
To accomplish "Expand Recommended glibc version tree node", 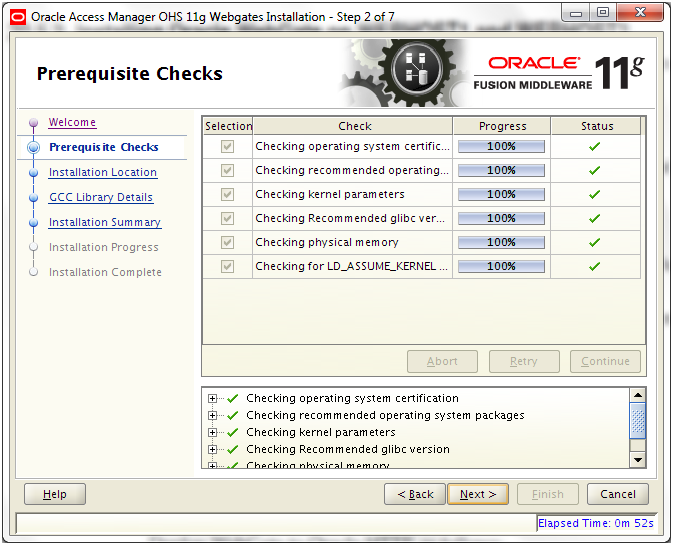I will 212,449.
